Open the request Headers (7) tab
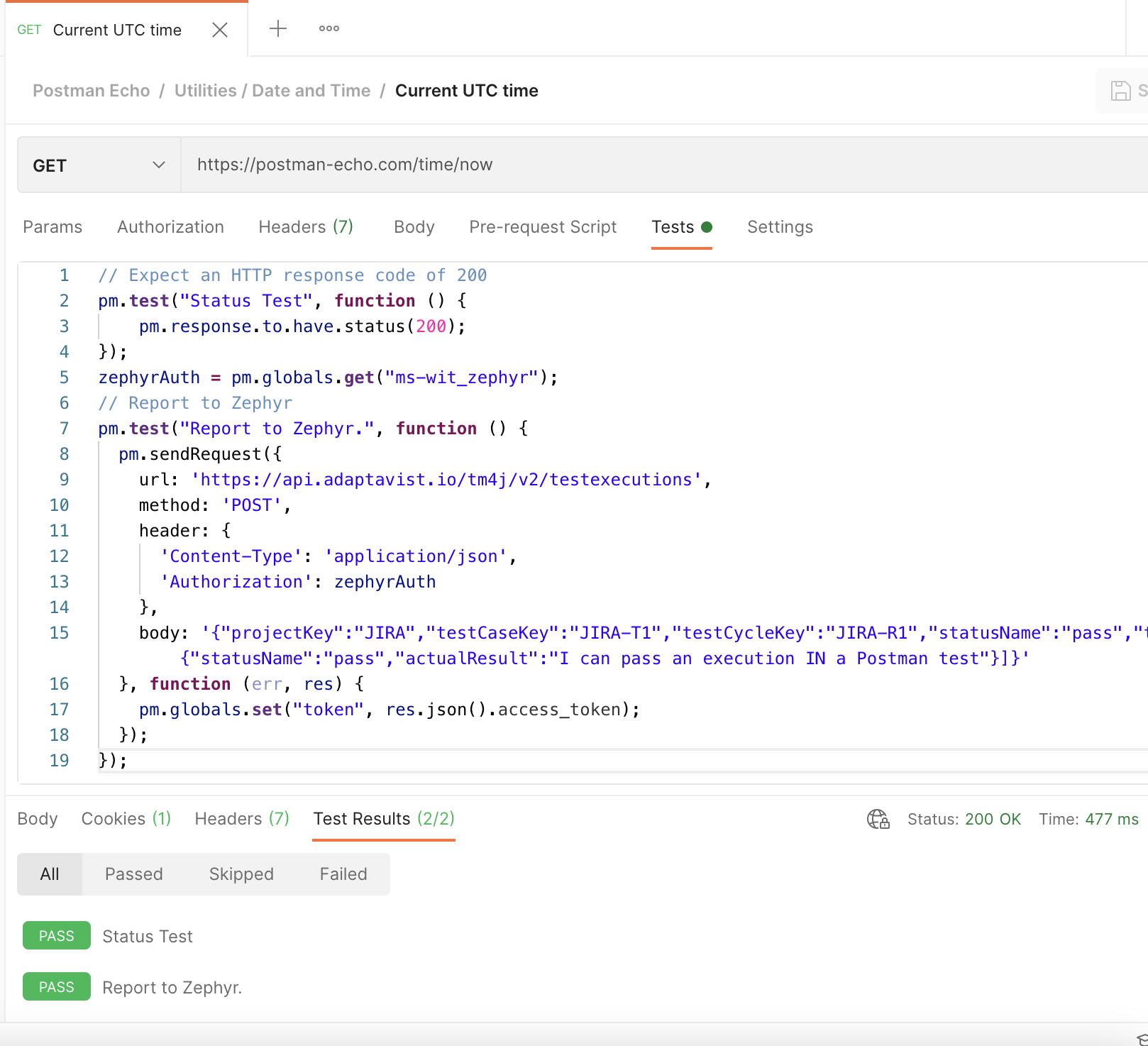 tap(306, 227)
